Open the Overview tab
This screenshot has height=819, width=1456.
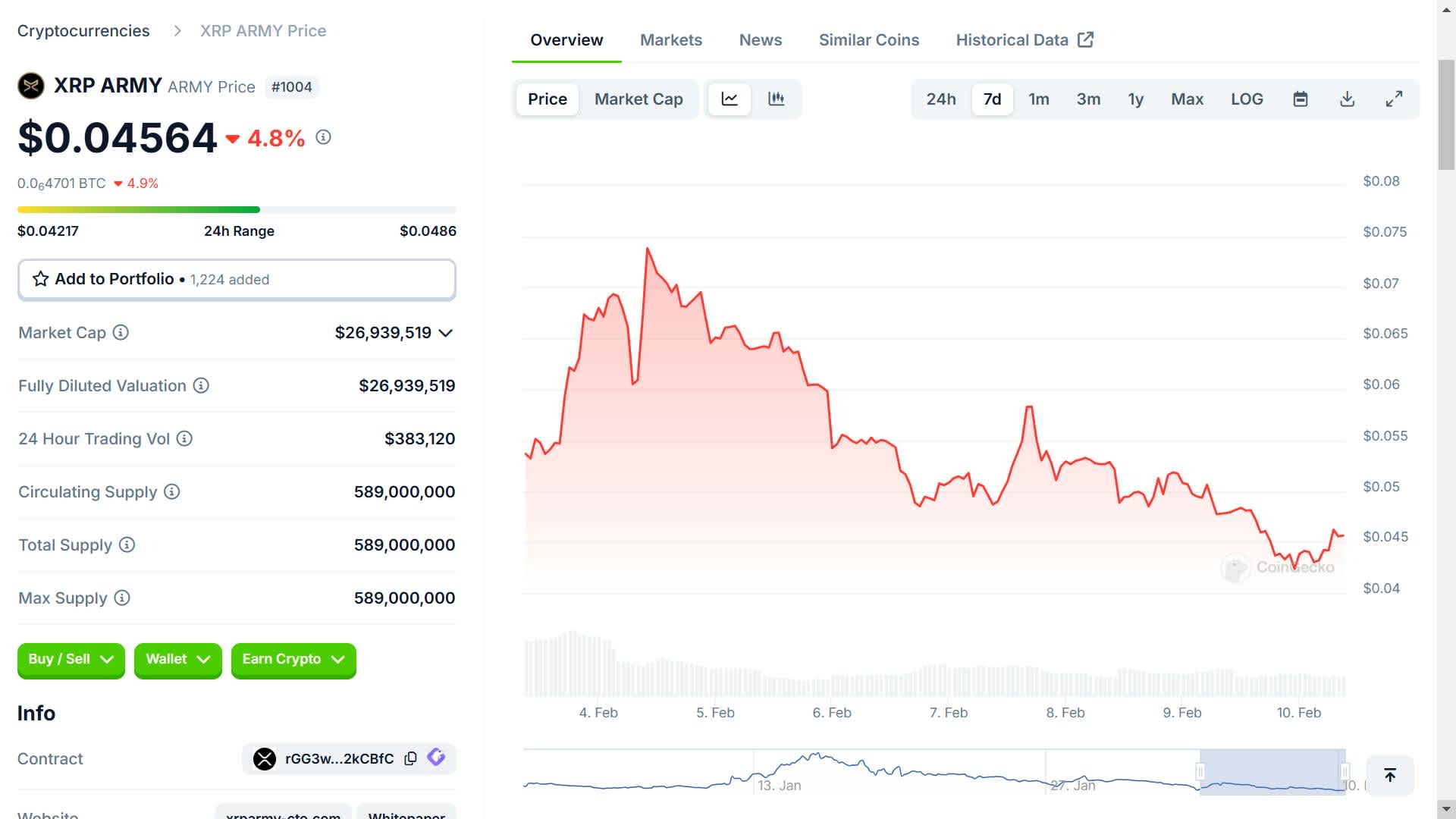566,40
